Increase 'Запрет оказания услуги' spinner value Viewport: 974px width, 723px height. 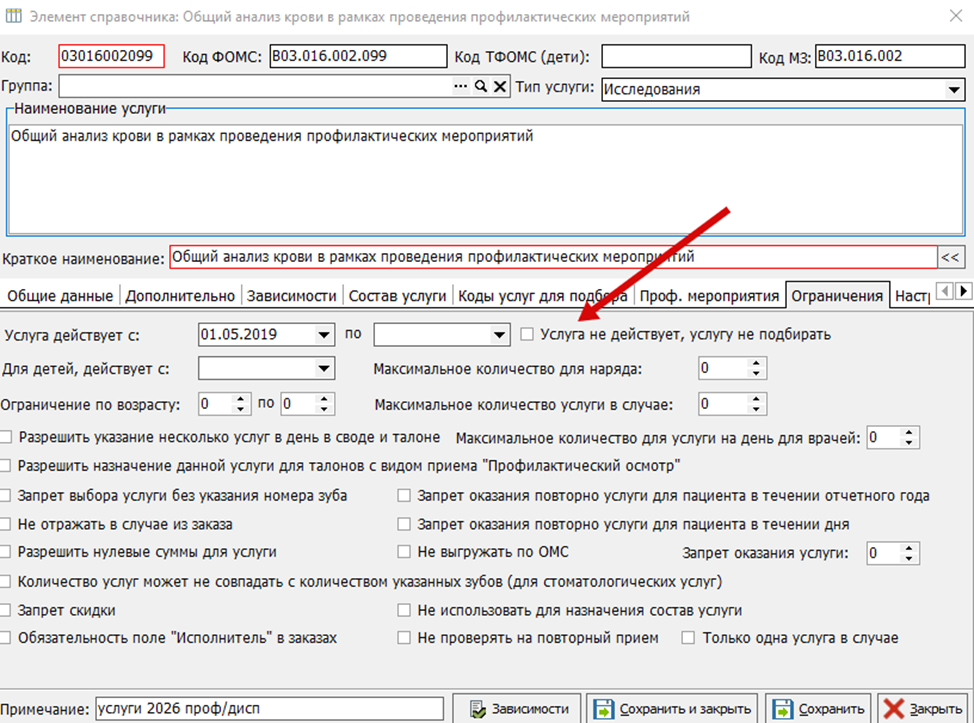(x=909, y=548)
